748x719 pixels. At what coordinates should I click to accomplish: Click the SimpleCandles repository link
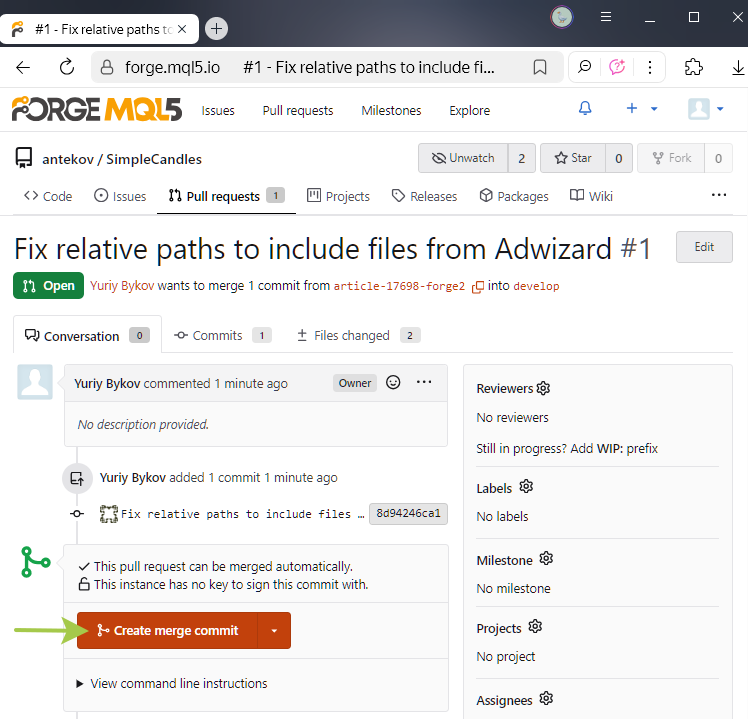click(154, 159)
